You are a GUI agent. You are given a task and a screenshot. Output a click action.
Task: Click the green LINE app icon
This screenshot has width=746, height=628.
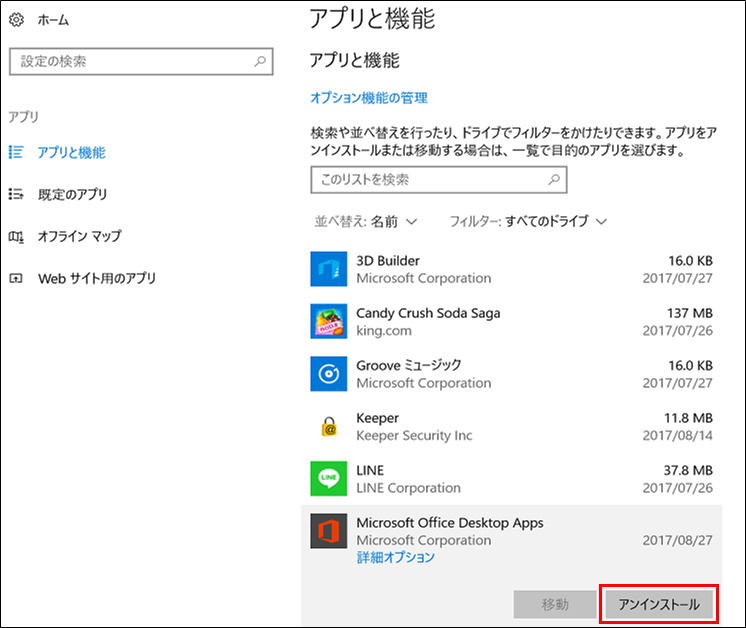click(x=329, y=479)
